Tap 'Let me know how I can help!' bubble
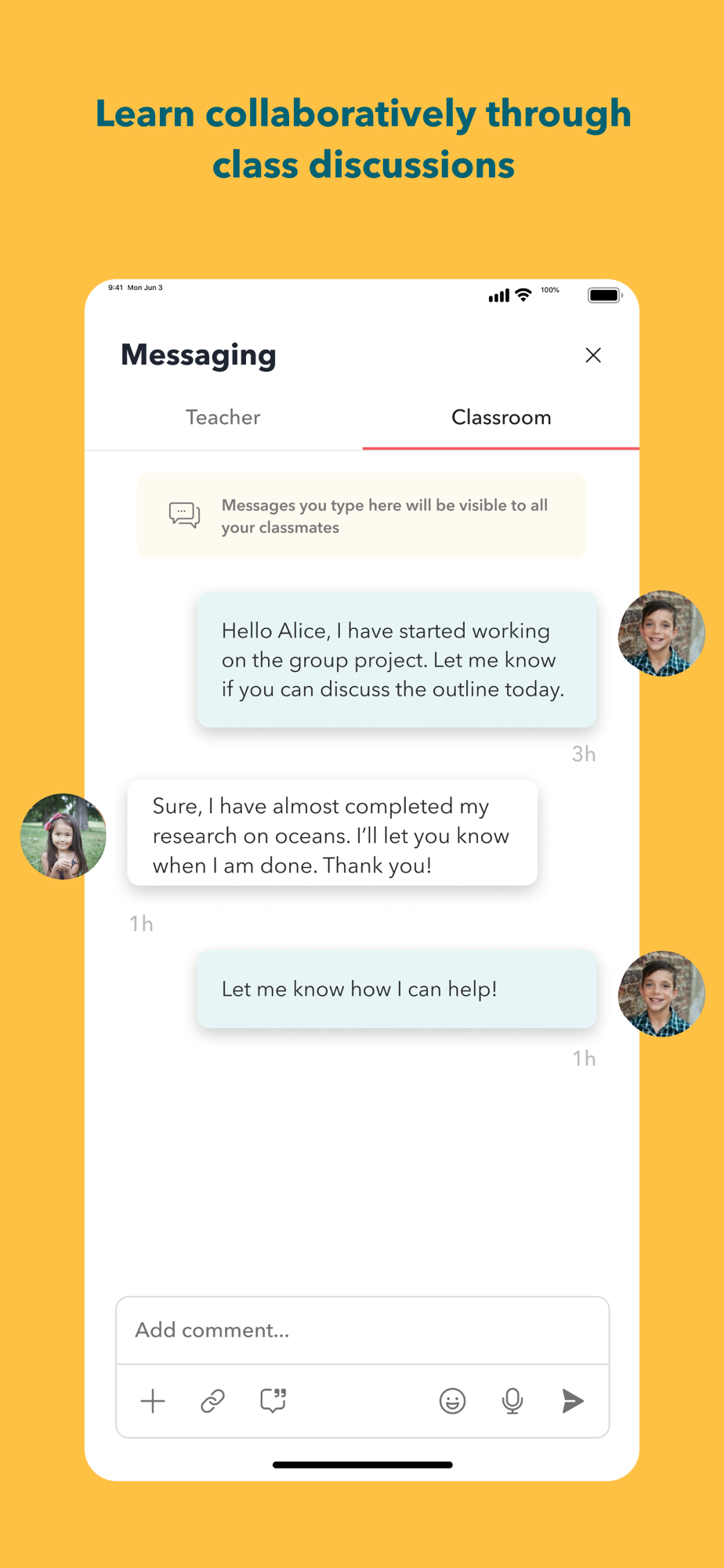 click(396, 989)
